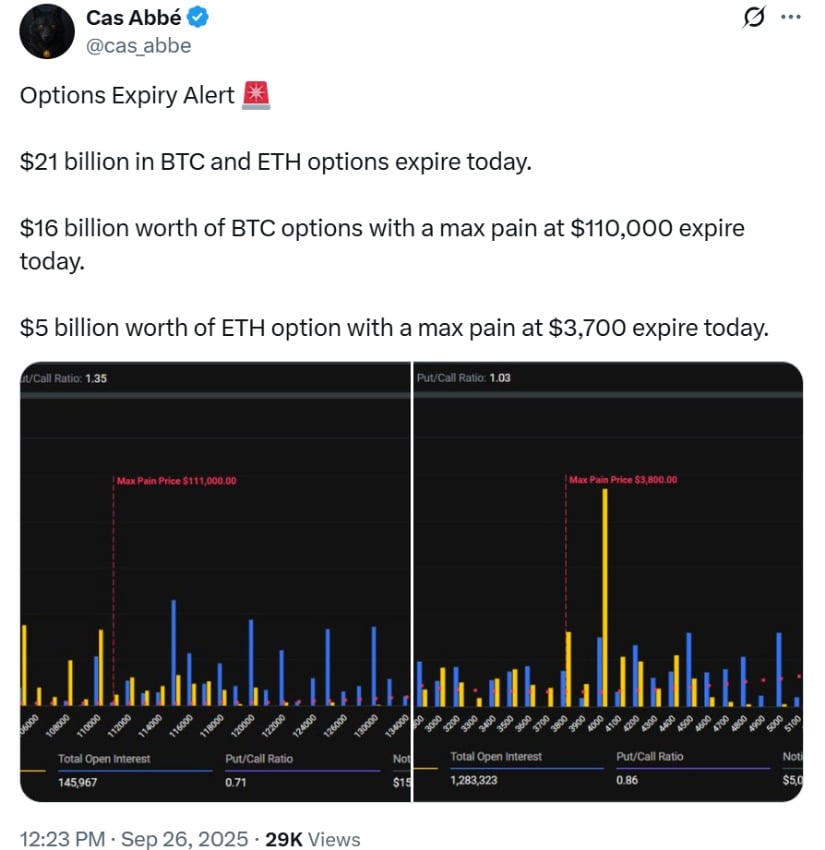Image resolution: width=825 pixels, height=850 pixels.
Task: Click the 12:23 PM Sep 26 timestamp
Action: click(x=134, y=839)
